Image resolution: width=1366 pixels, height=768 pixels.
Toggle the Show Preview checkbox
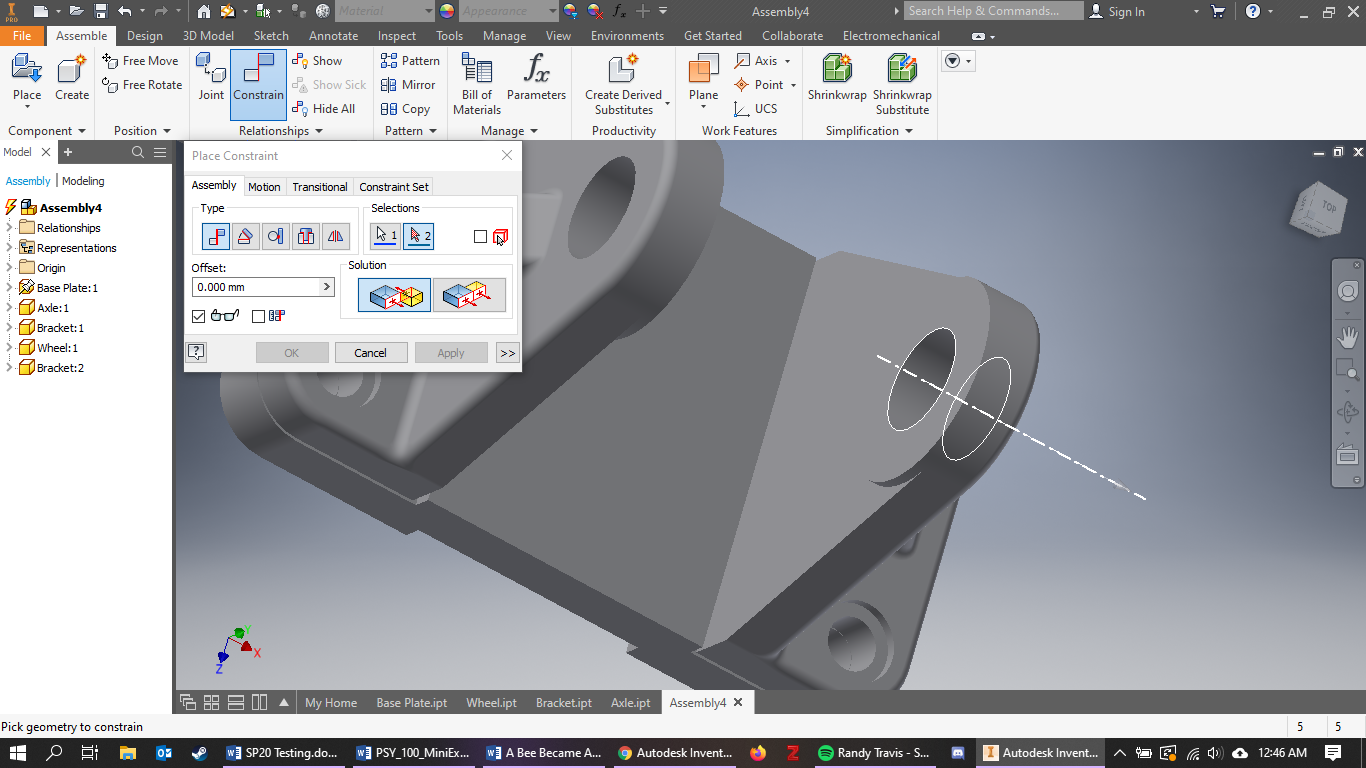198,316
